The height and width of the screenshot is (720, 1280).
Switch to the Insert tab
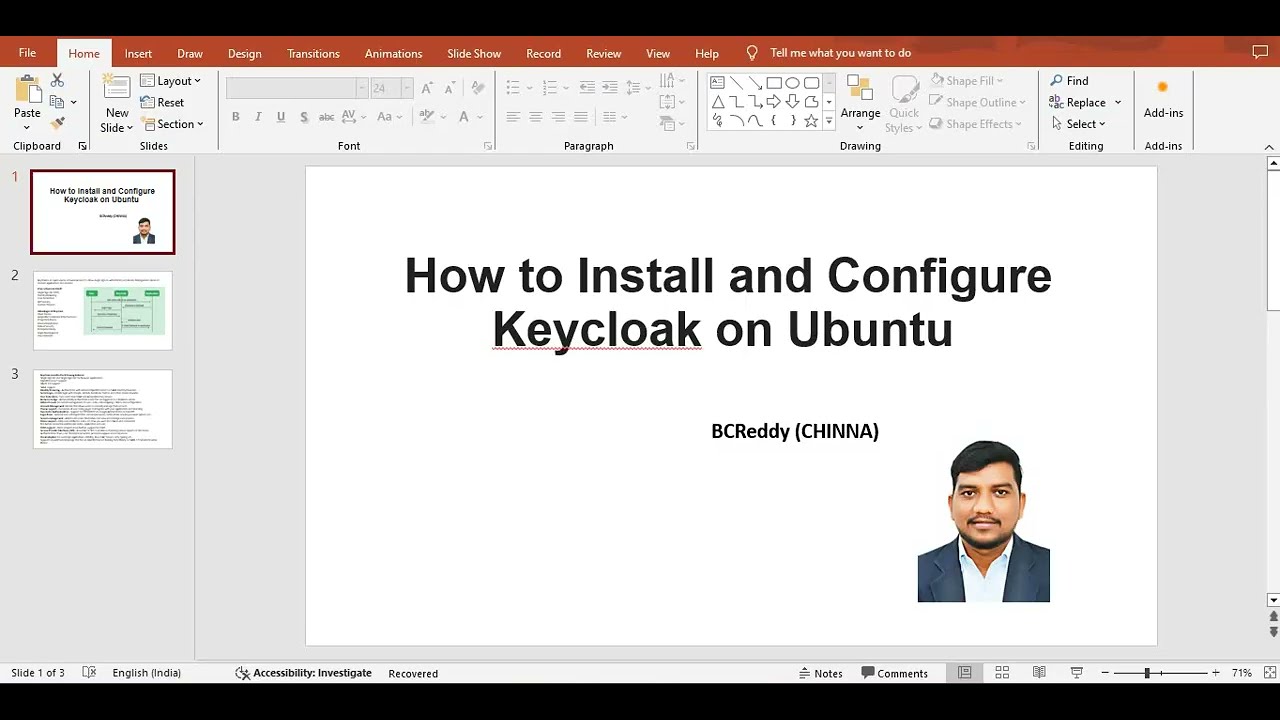point(138,54)
